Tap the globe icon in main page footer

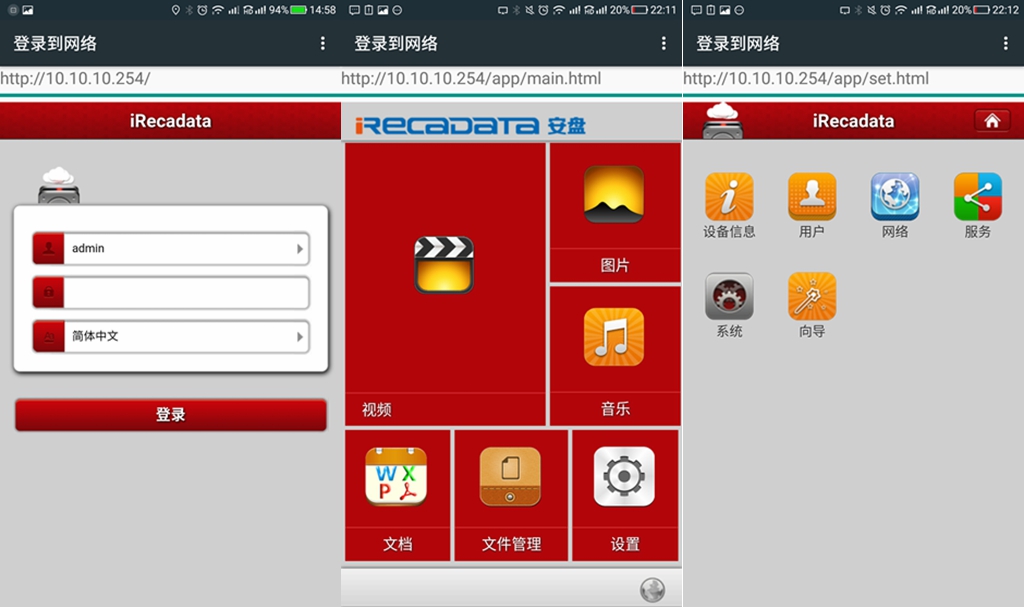pos(652,590)
